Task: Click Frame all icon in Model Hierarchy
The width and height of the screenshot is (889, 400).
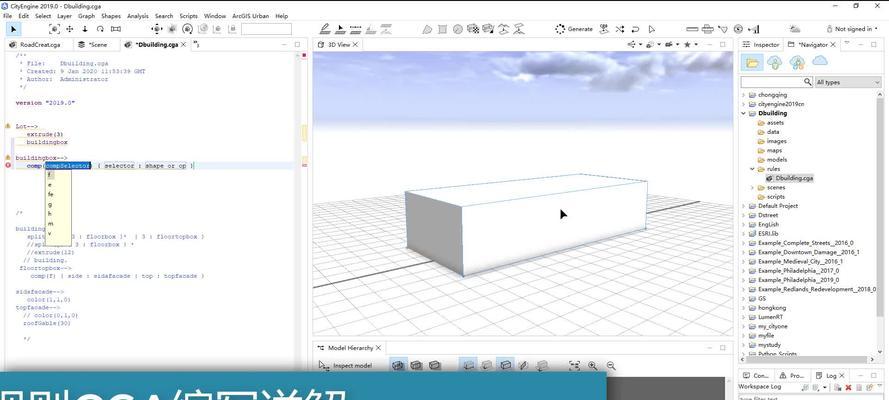Action: [574, 365]
